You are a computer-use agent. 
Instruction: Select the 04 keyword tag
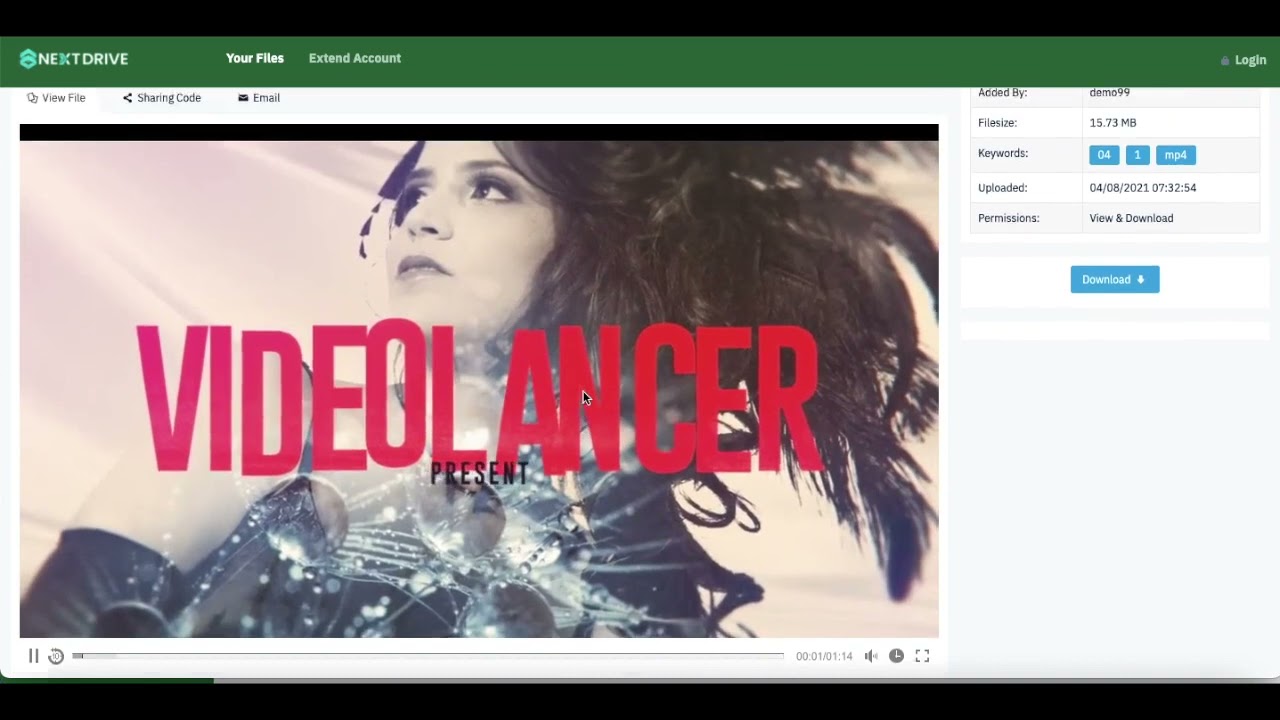(x=1104, y=155)
